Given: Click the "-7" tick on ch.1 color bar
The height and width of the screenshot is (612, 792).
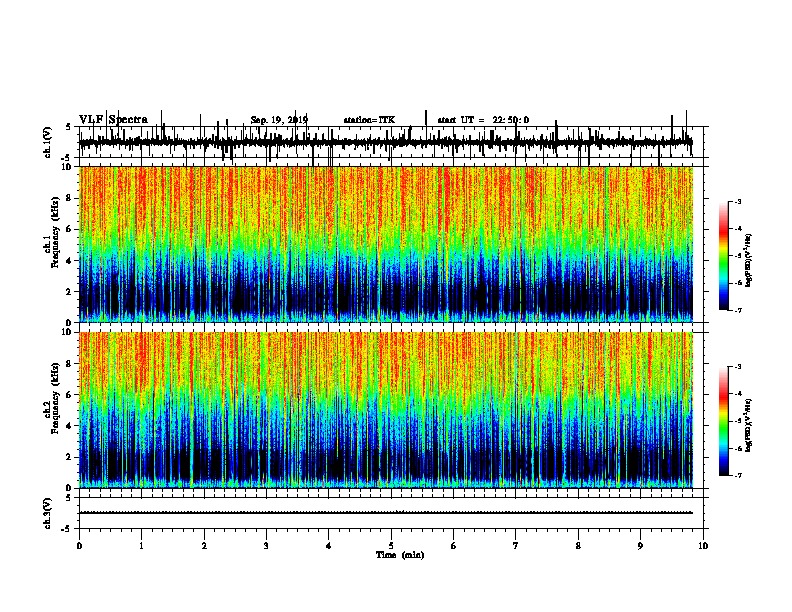Looking at the screenshot, I should pos(738,310).
